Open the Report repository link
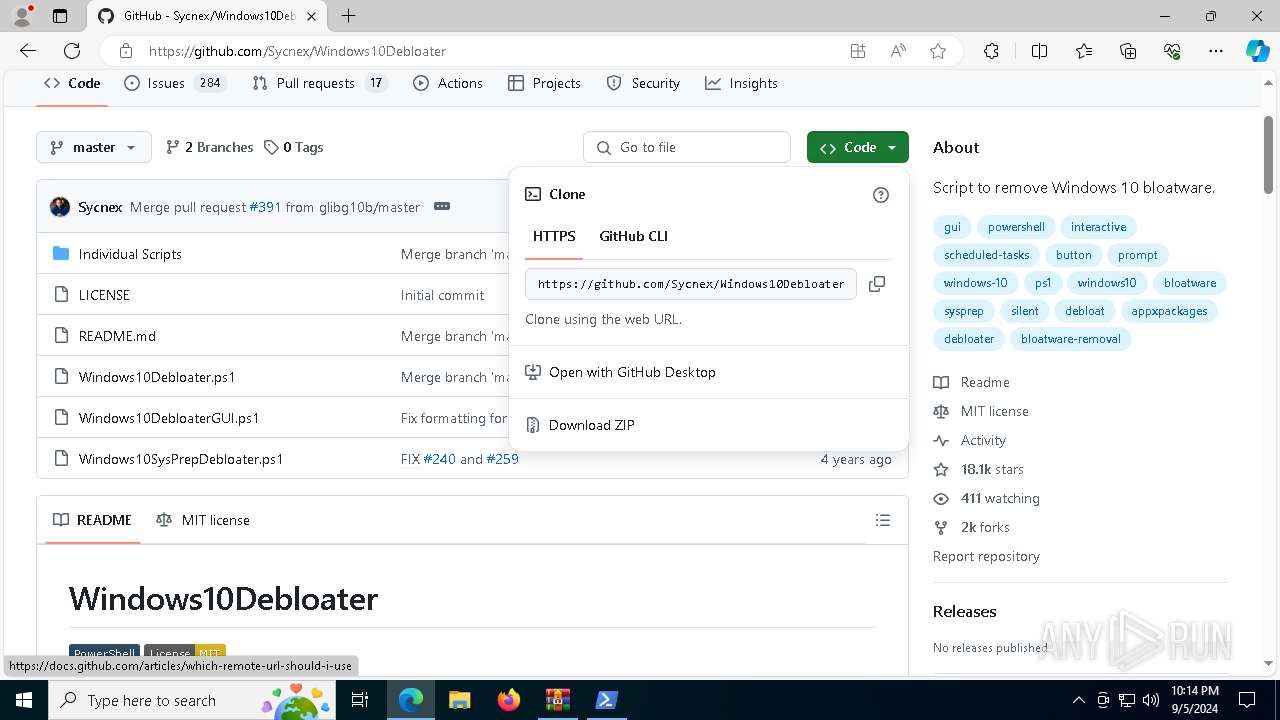 click(986, 556)
